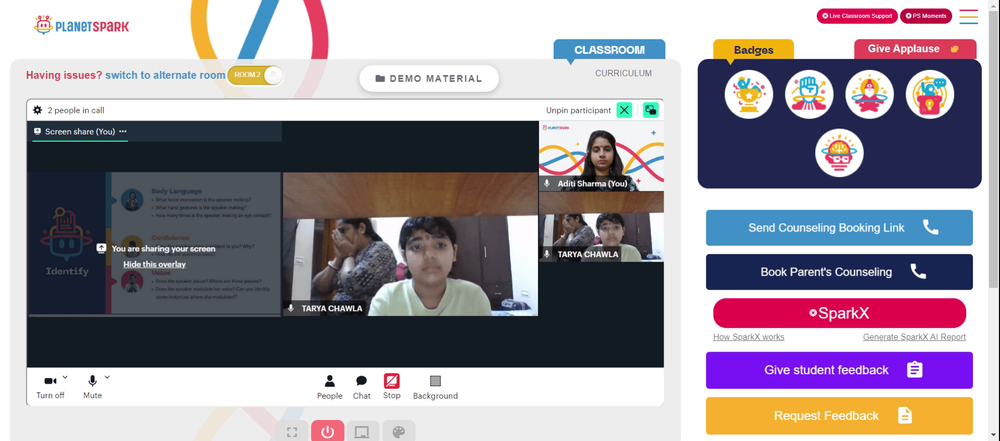Open PS Moments

925,16
